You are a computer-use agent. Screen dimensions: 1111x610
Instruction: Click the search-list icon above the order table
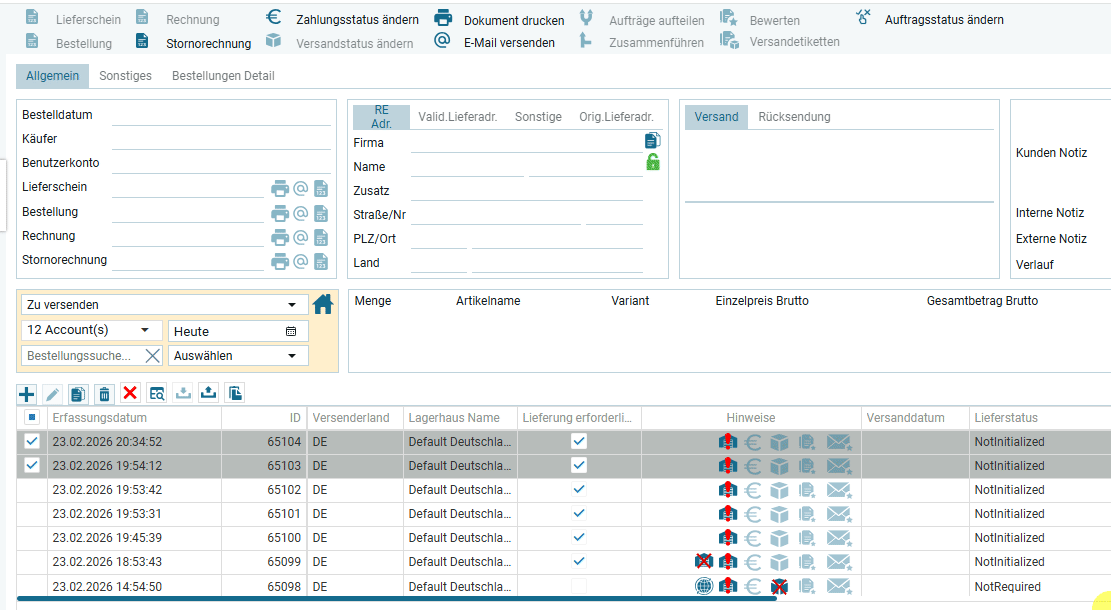pos(157,393)
